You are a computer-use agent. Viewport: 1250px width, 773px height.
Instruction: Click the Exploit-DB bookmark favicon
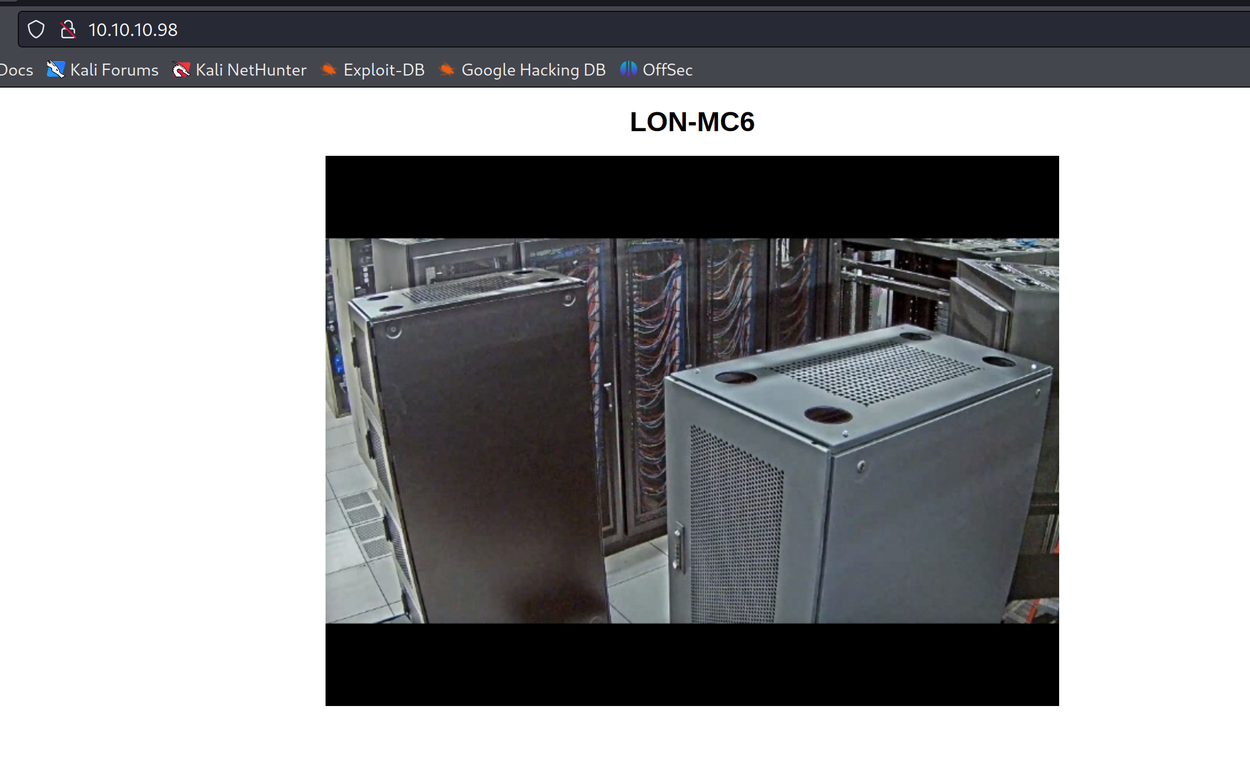329,70
